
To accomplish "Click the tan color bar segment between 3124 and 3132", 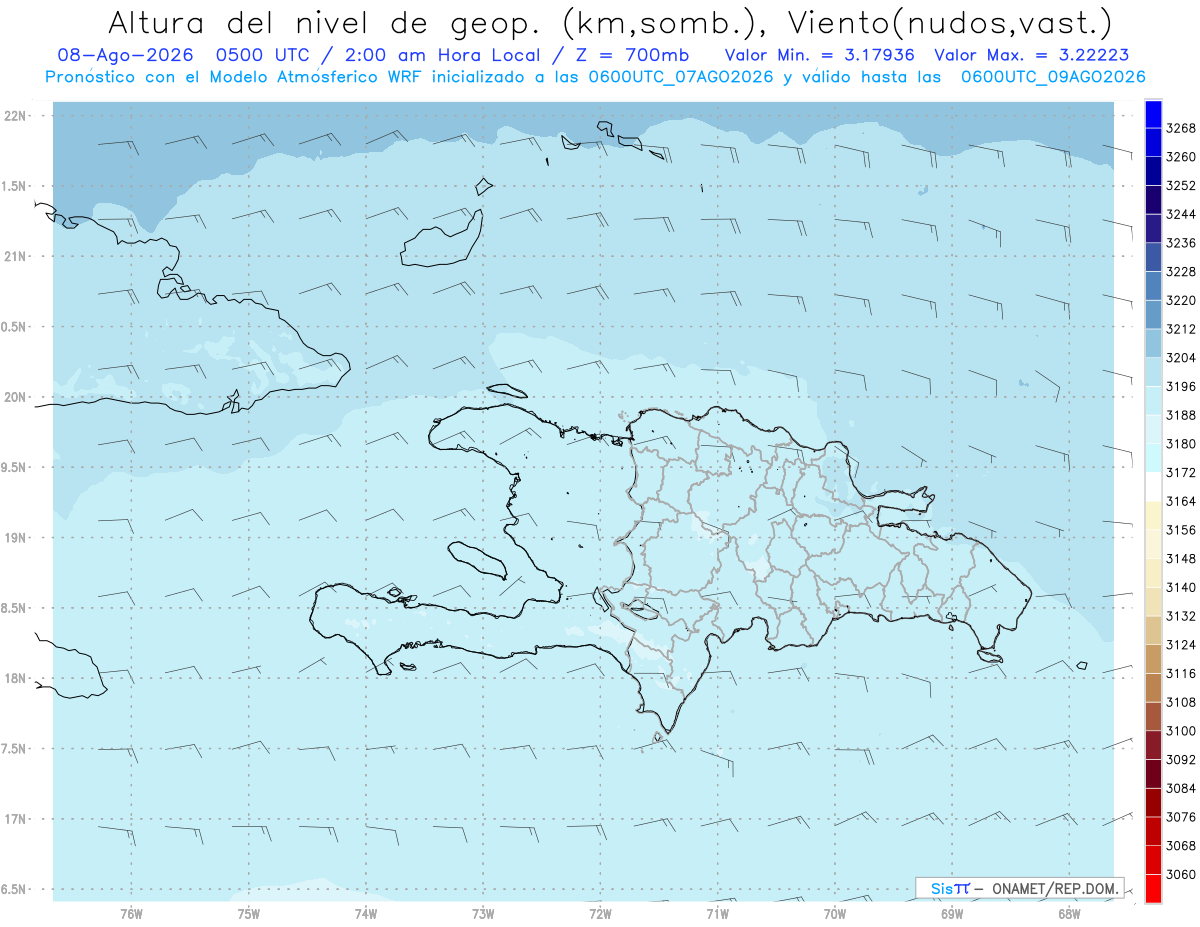I will tap(1152, 630).
